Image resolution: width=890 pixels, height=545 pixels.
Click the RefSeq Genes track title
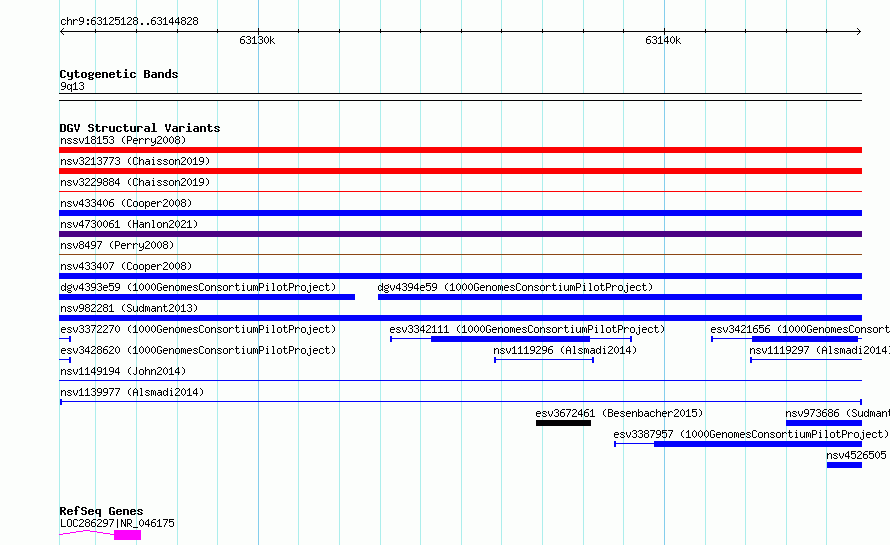click(101, 511)
